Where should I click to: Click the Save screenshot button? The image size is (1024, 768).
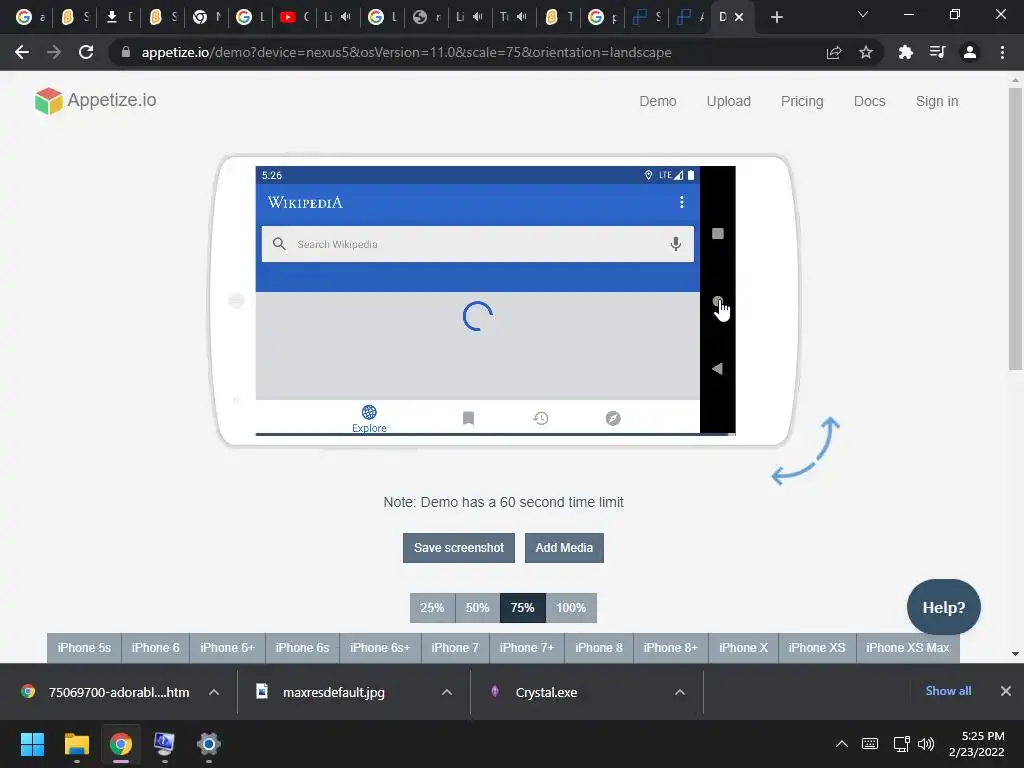coord(458,548)
